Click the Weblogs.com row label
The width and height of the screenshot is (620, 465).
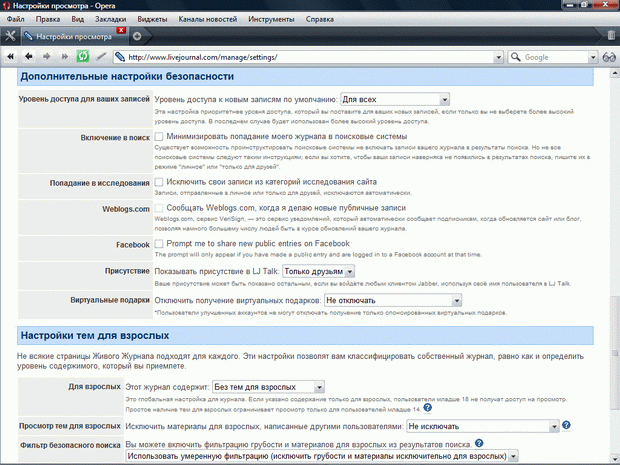(x=126, y=209)
